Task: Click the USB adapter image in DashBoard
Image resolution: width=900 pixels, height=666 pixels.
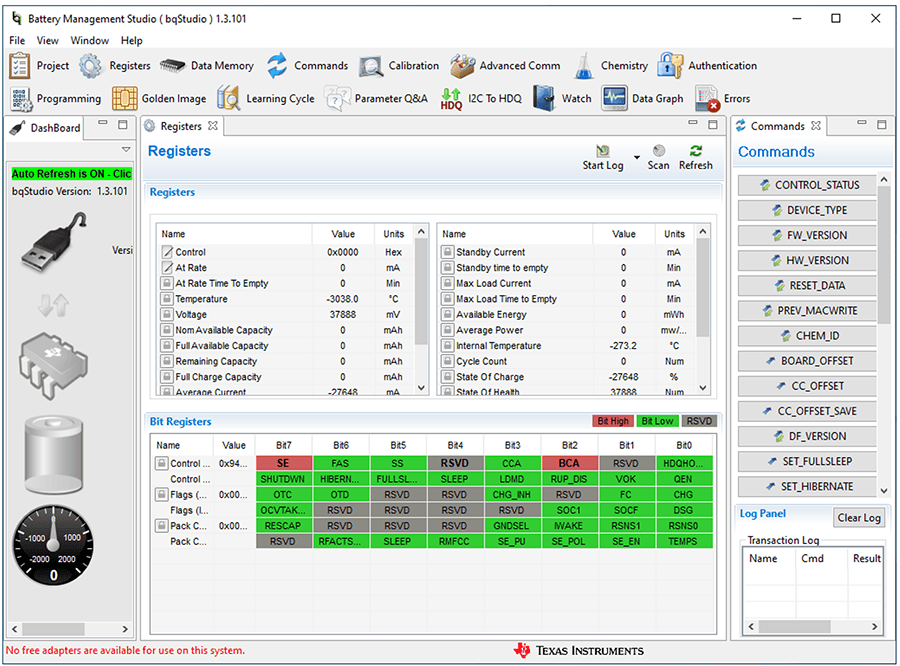Action: tap(55, 242)
